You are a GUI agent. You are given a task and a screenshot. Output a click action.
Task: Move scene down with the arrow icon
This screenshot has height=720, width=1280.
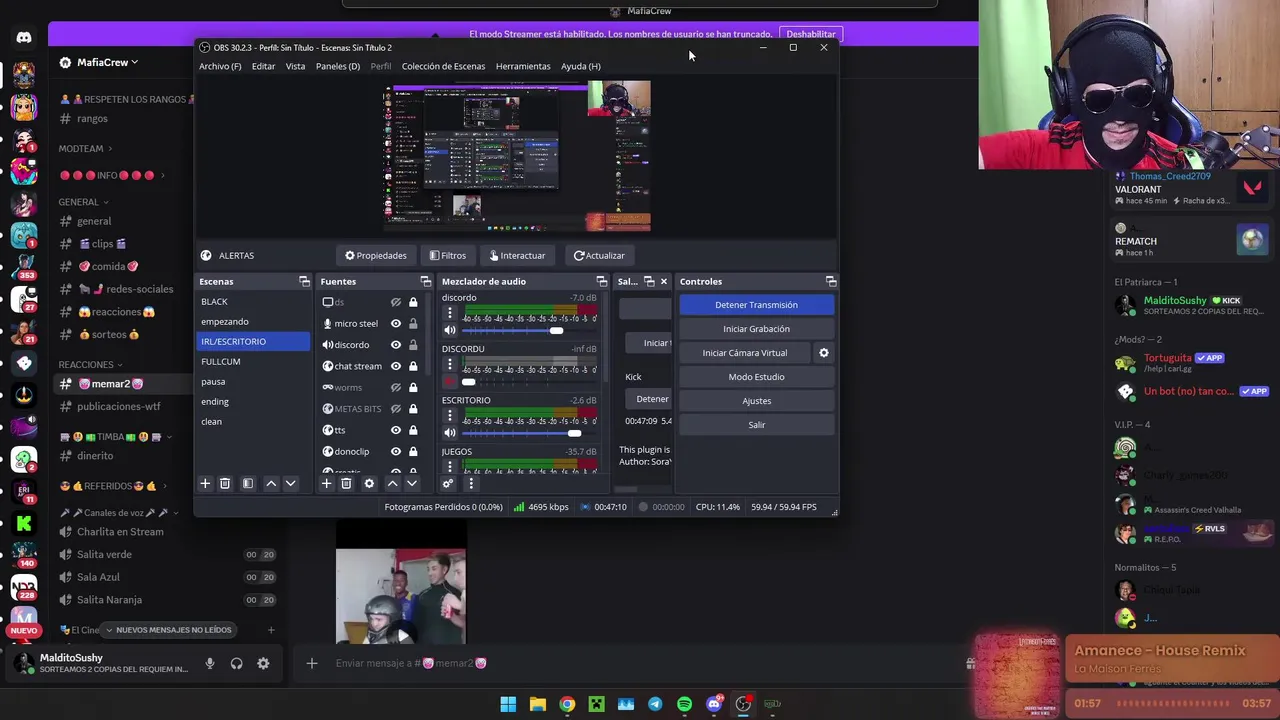pyautogui.click(x=291, y=483)
